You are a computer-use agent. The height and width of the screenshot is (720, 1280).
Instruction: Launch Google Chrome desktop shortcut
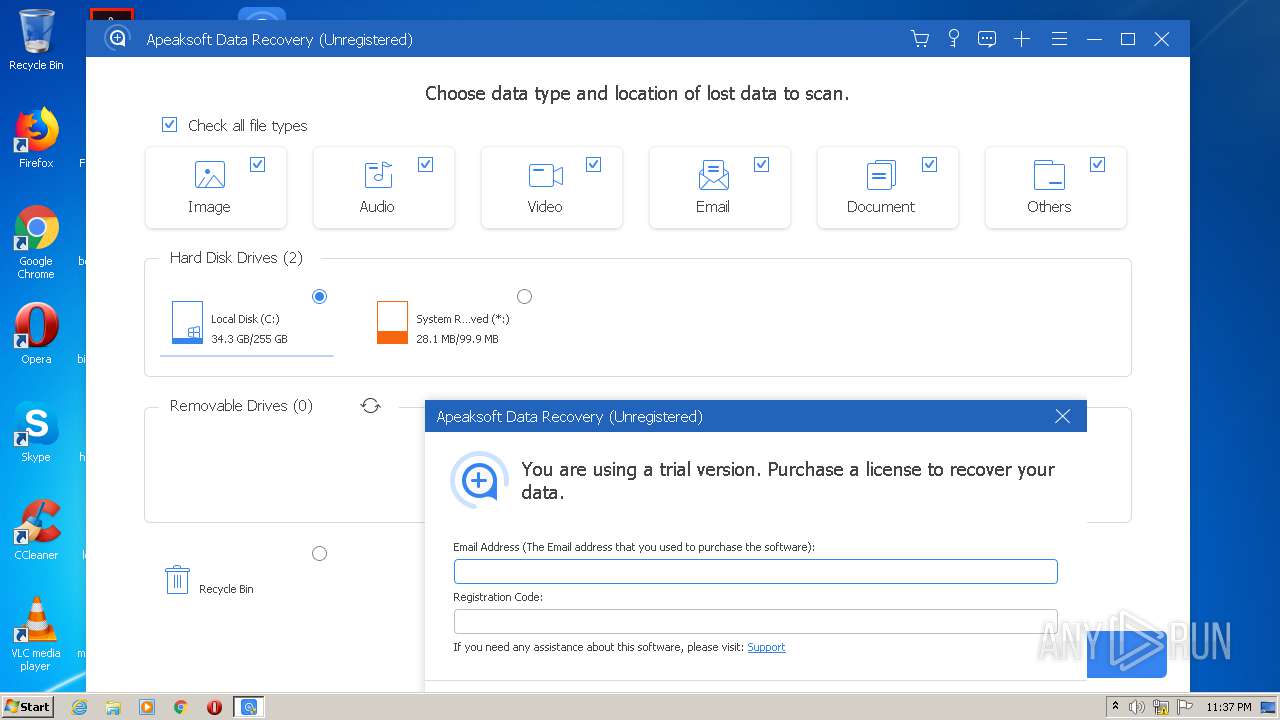tap(36, 242)
